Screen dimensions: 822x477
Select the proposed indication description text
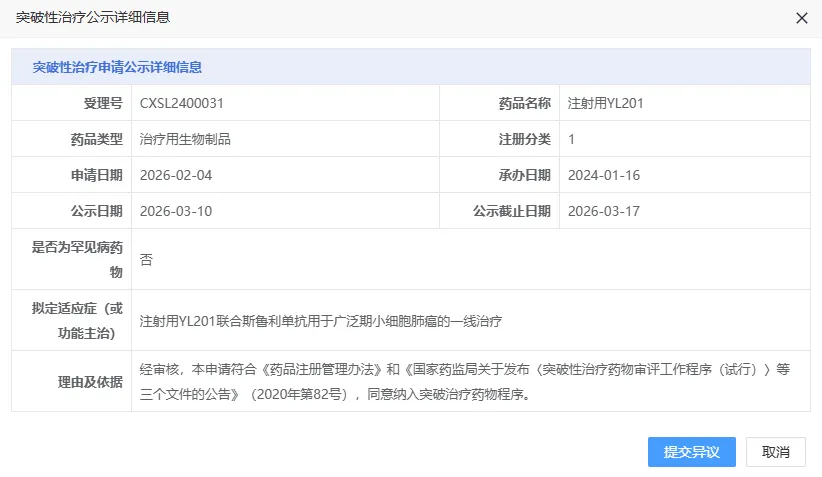click(x=320, y=321)
